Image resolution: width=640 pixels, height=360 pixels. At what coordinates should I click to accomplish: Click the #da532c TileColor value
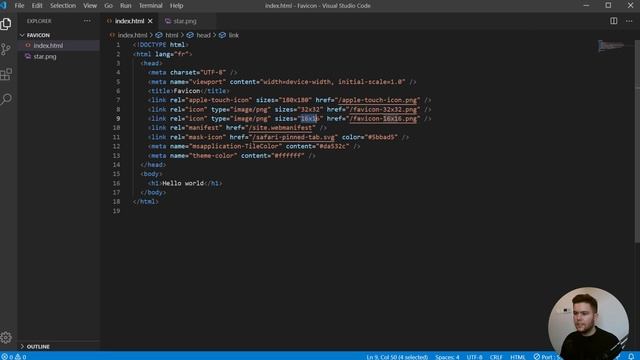[x=332, y=146]
